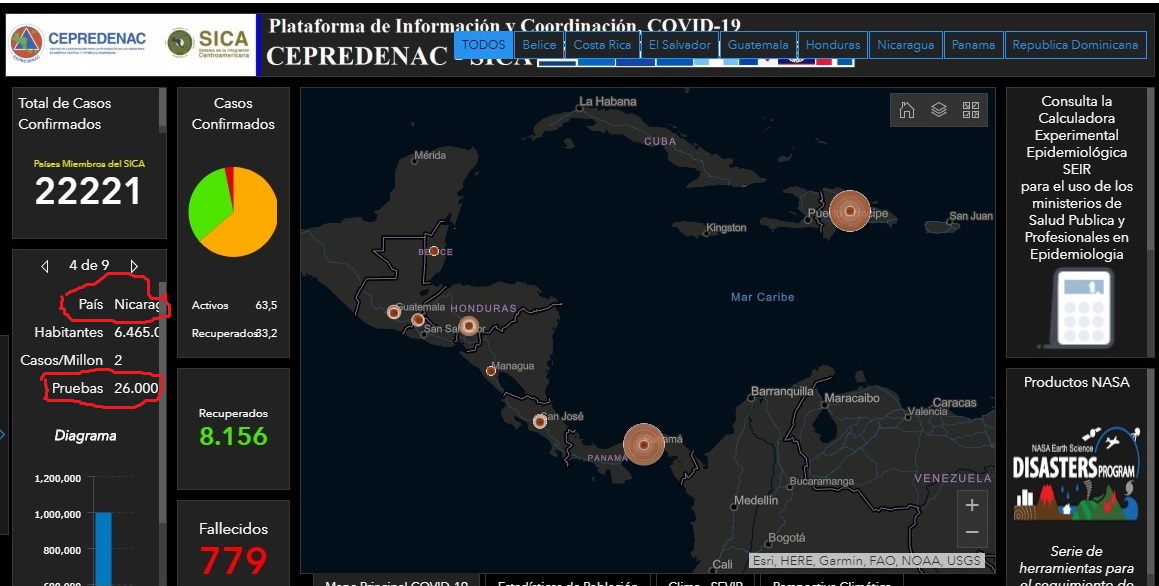Viewport: 1159px width, 586px height.
Task: Click the map home (default extent) icon
Action: tap(907, 110)
